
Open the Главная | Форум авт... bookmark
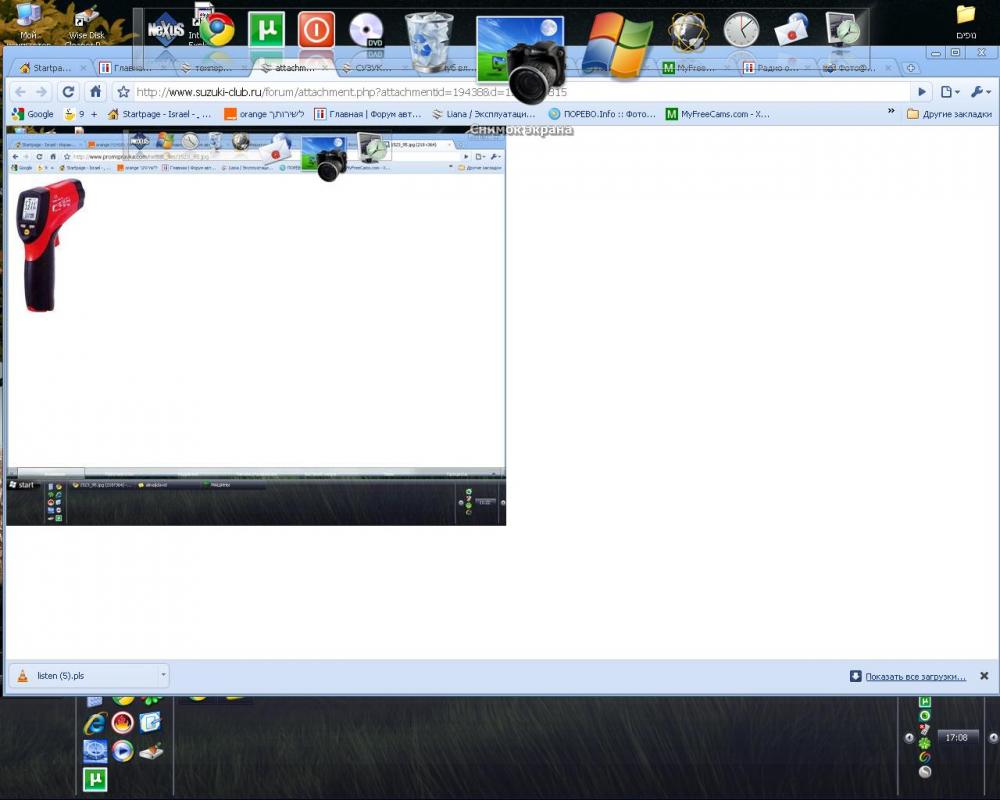click(x=368, y=114)
